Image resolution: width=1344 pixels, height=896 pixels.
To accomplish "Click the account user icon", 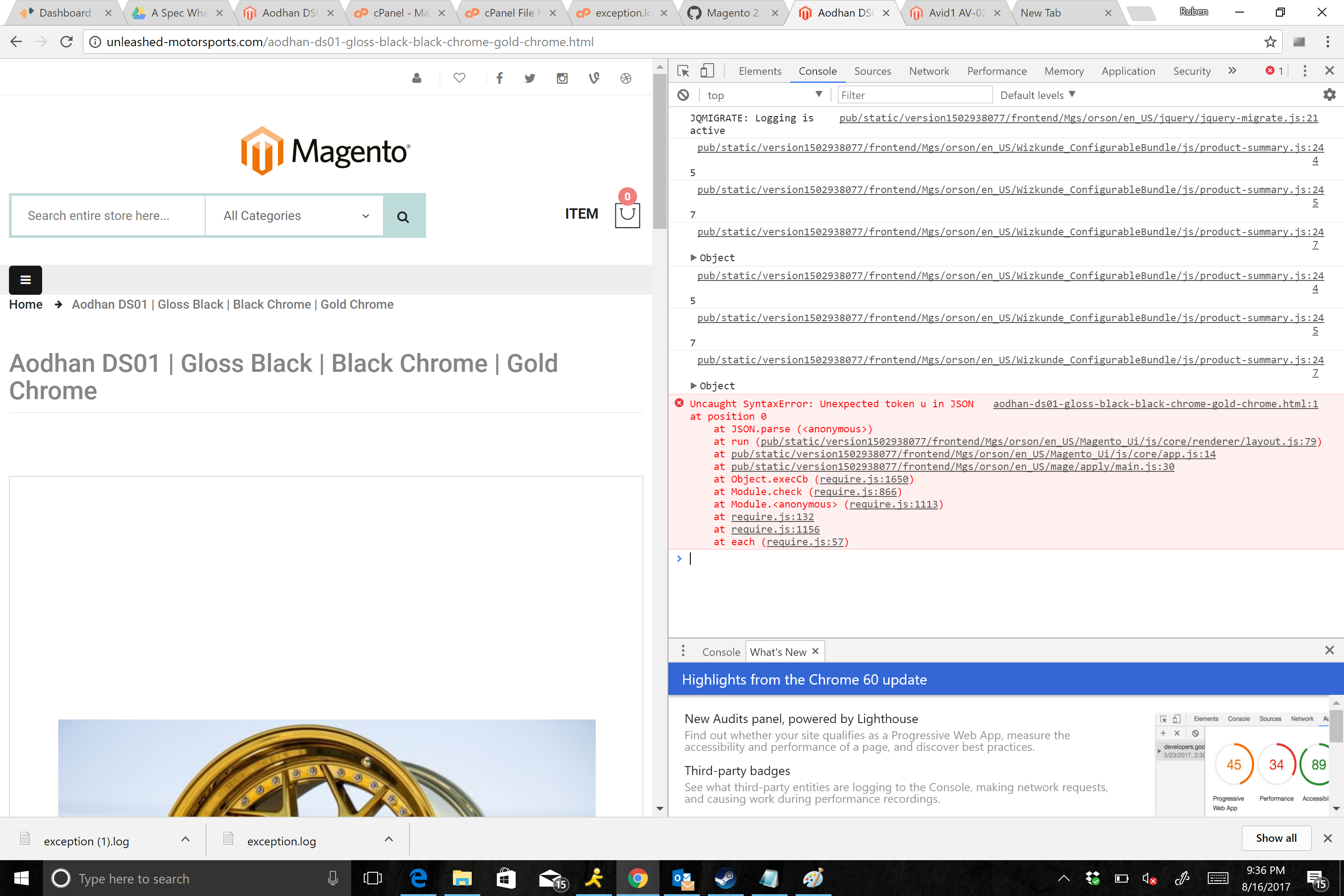I will (417, 78).
